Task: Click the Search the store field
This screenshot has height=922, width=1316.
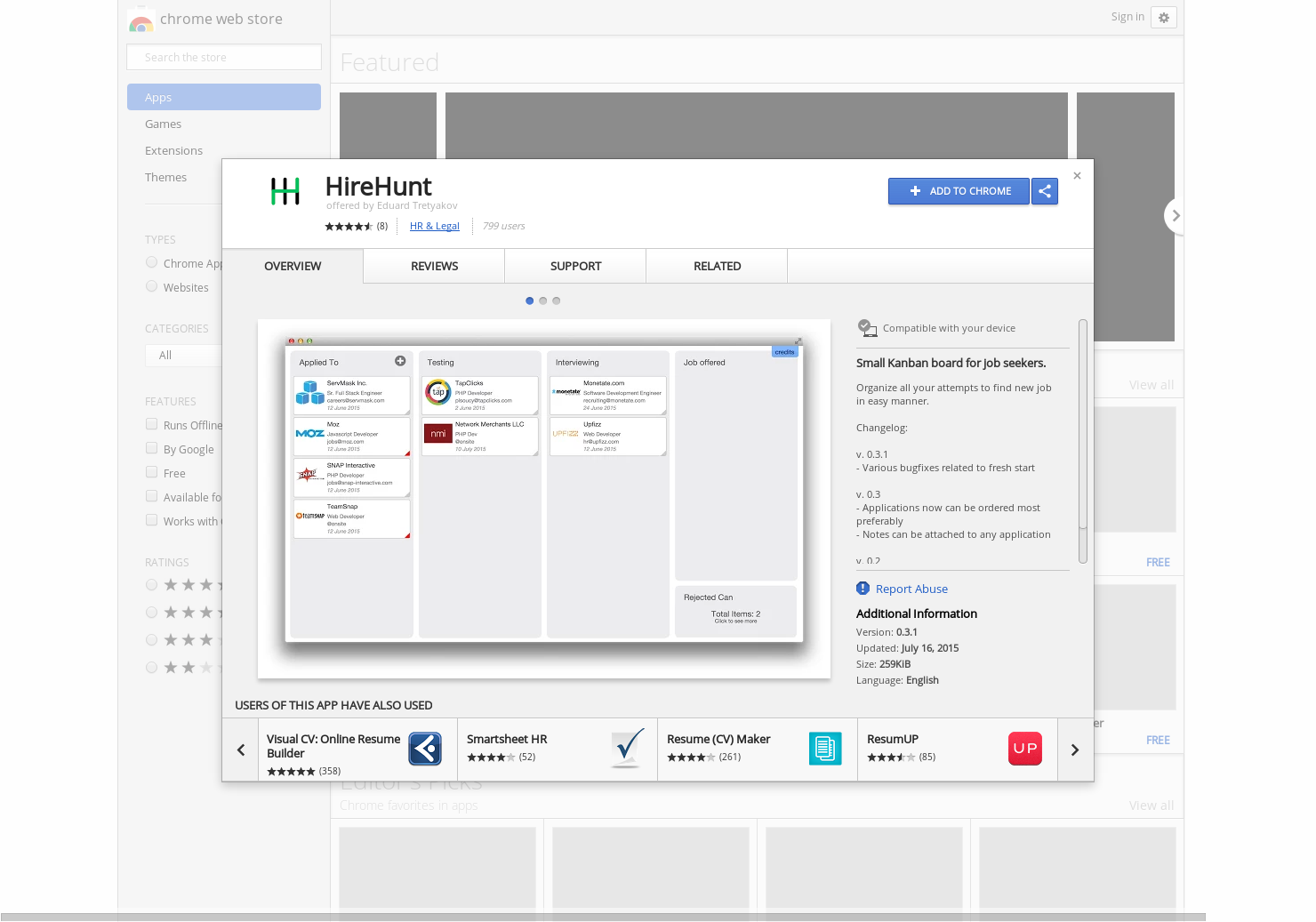Action: [x=223, y=56]
